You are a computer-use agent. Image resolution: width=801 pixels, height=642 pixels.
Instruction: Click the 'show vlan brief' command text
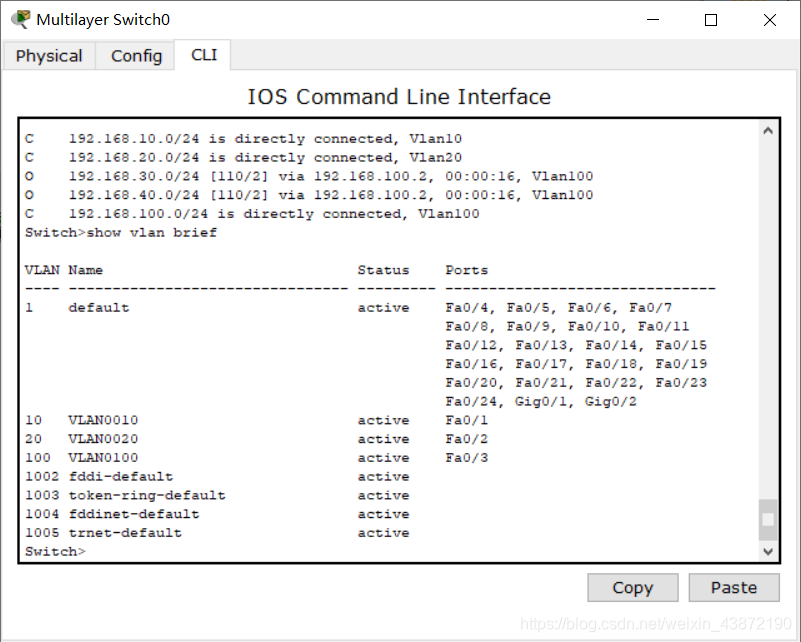coord(152,233)
